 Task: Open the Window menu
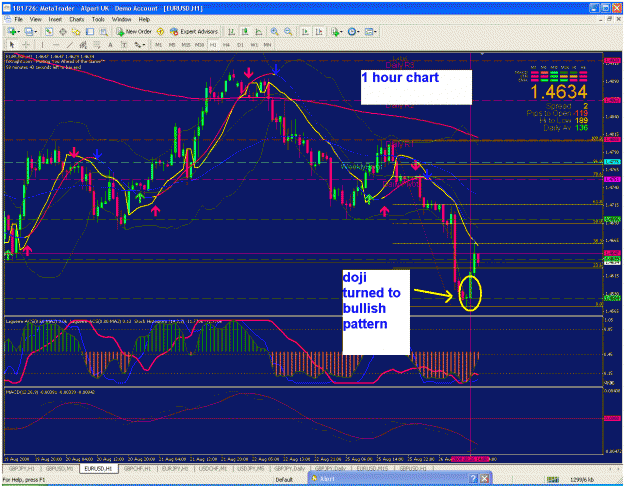121,19
